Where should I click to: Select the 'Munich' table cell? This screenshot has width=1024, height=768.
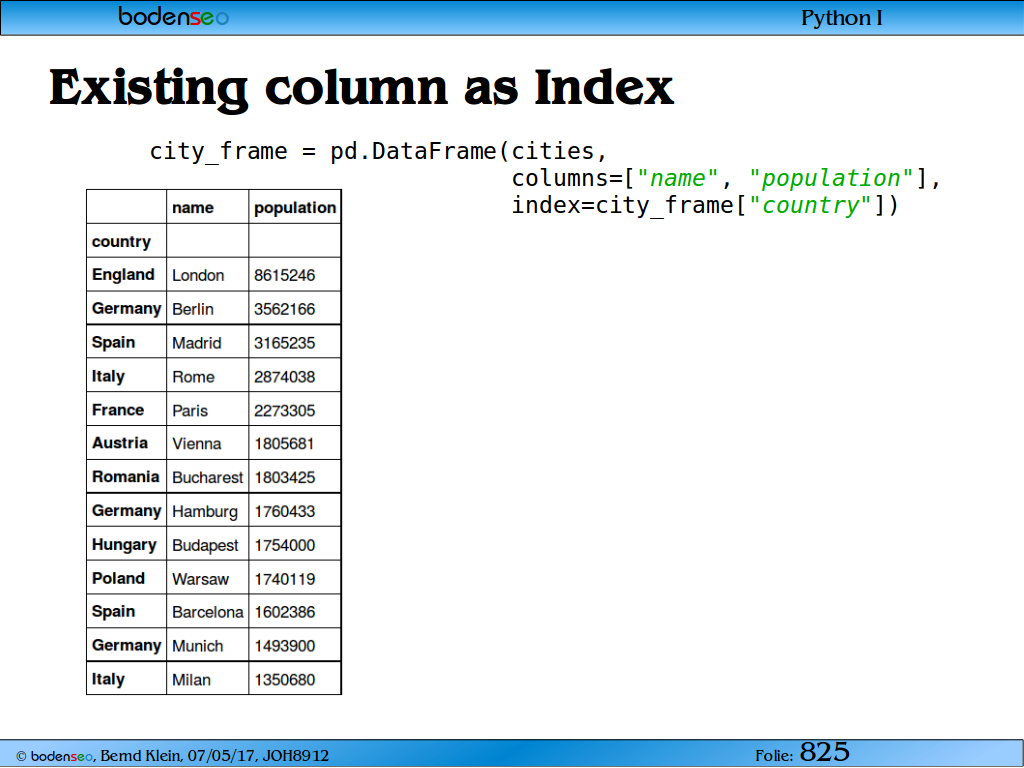[208, 646]
